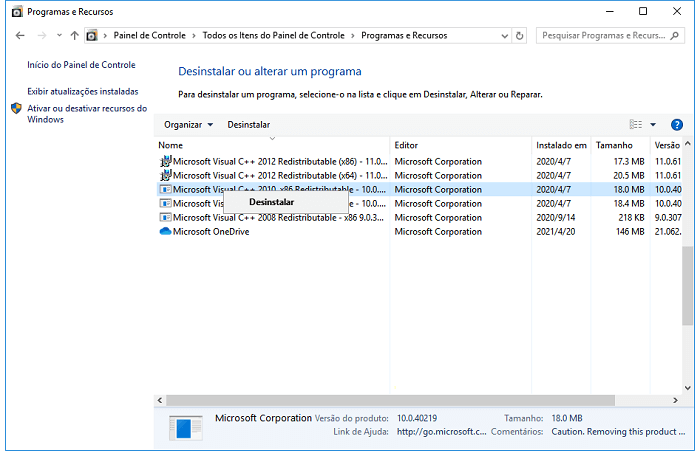Click the 218 KB size cell
The width and height of the screenshot is (700, 456).
click(631, 218)
